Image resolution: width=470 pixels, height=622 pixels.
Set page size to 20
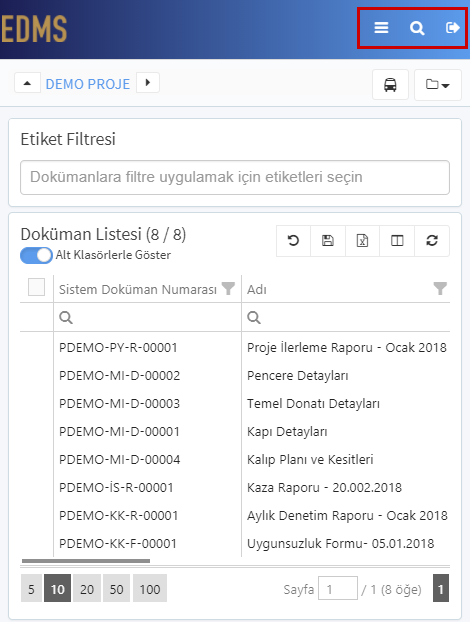pos(87,589)
